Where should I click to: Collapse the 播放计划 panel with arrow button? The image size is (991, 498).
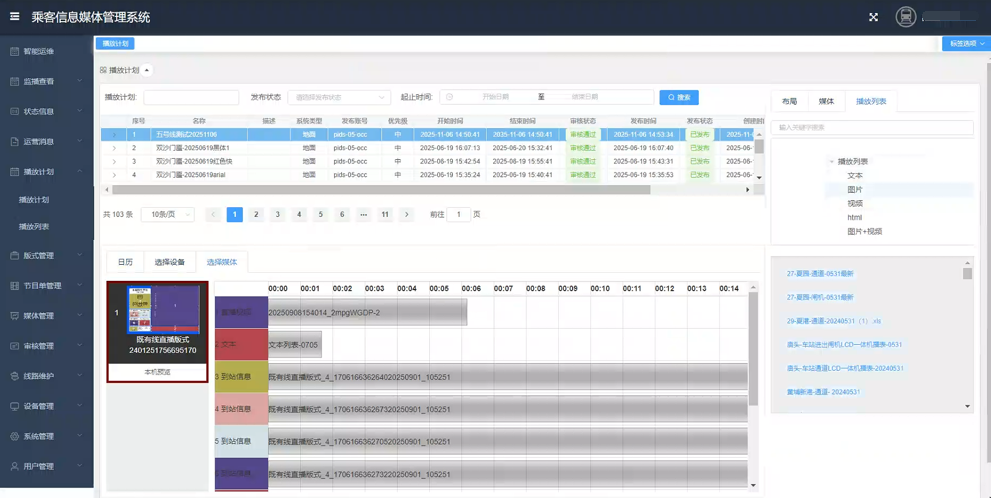pyautogui.click(x=147, y=70)
